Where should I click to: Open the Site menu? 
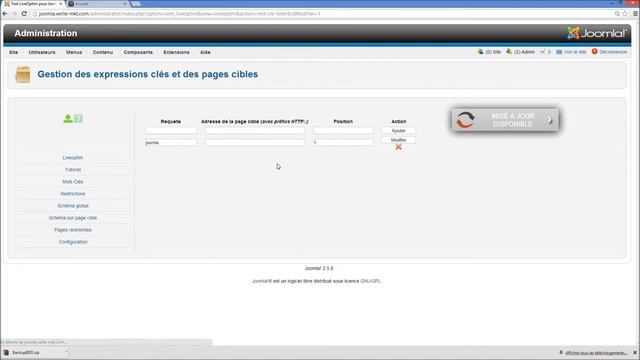[x=13, y=52]
